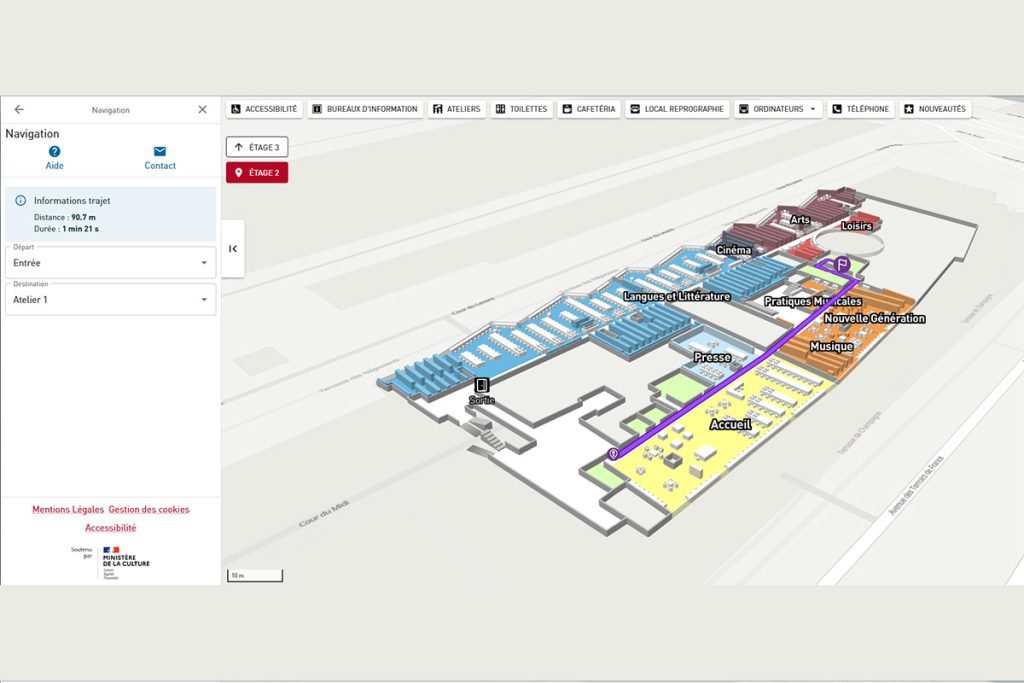The width and height of the screenshot is (1024, 683).
Task: Show Toilettes on the map
Action: [521, 109]
